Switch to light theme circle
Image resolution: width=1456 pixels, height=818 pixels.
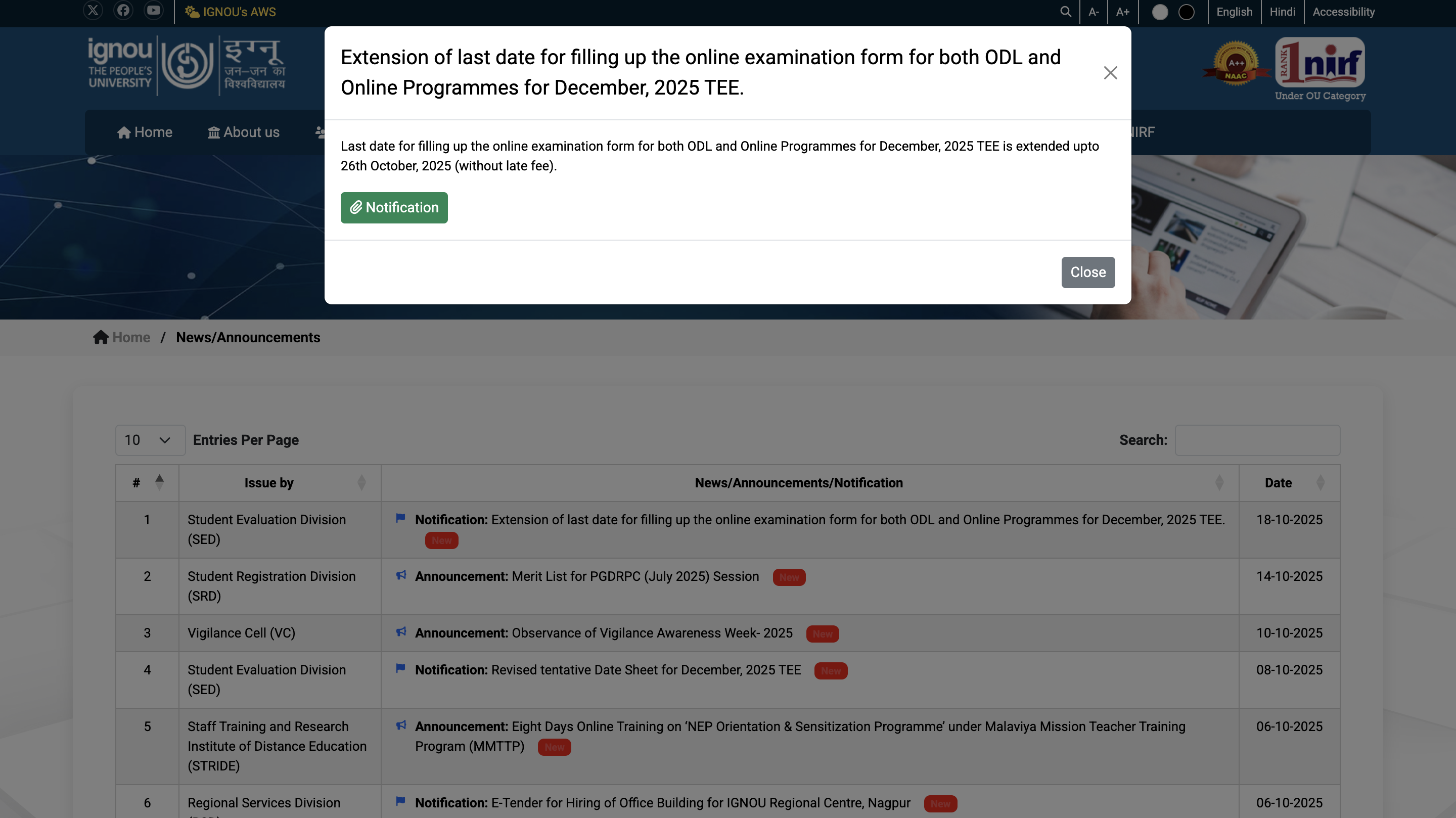1160,12
